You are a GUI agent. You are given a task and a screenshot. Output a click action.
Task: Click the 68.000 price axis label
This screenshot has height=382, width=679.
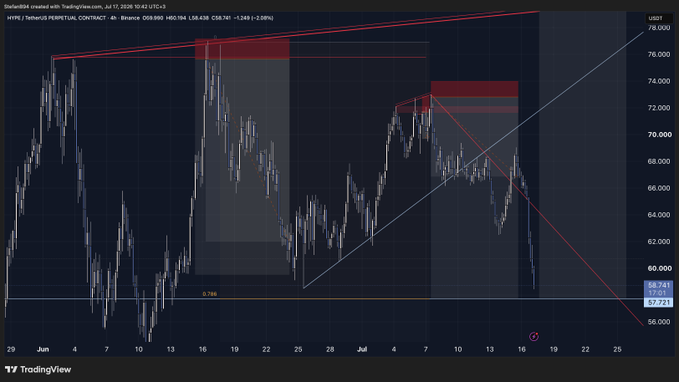659,162
